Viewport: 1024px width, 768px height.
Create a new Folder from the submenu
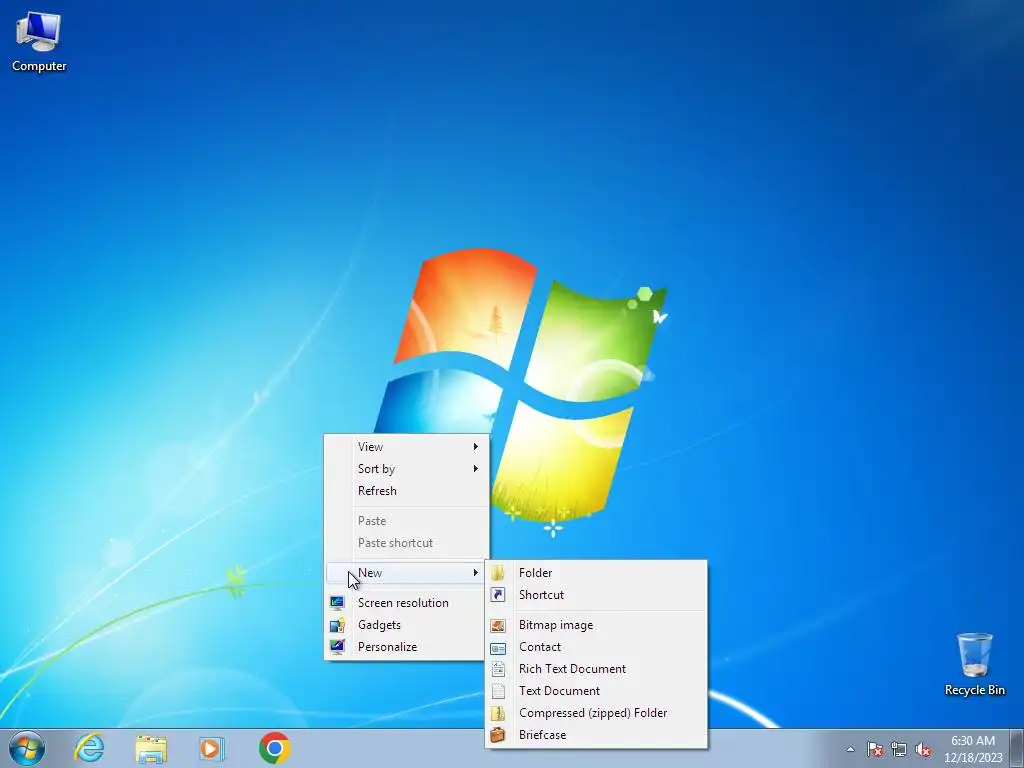(596, 573)
